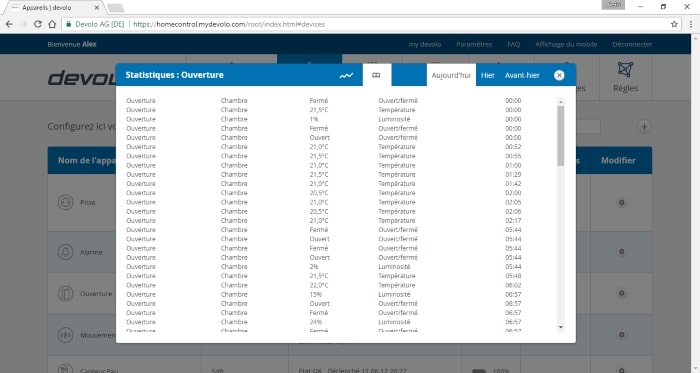Close the Statistiques dialog
700x373 pixels.
559,75
